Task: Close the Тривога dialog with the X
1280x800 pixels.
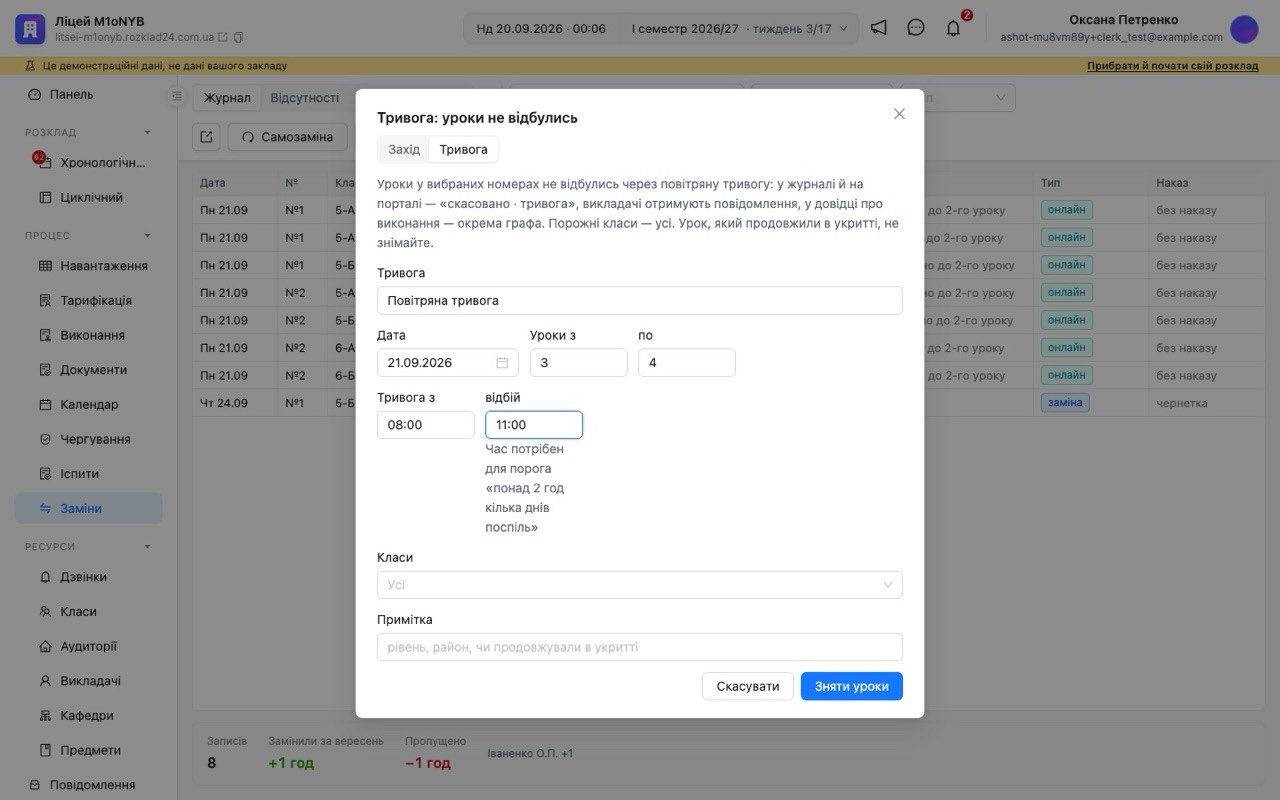Action: pyautogui.click(x=899, y=114)
